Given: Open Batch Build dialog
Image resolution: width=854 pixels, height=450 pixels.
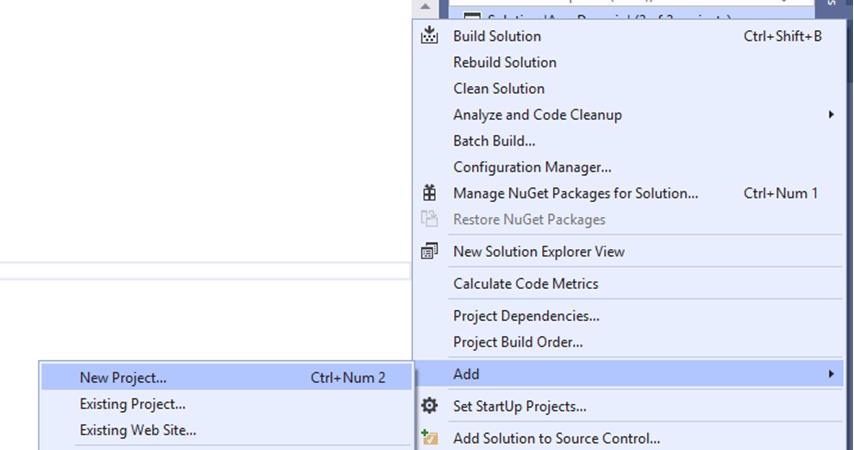Looking at the screenshot, I should [494, 141].
